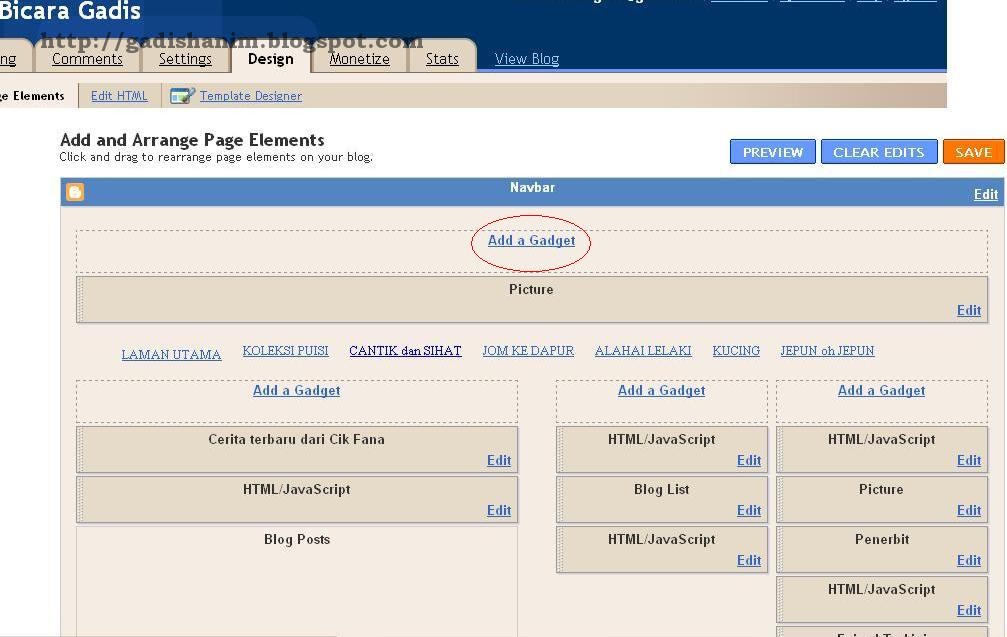Open the KOLEKSI PUISI page link

285,351
